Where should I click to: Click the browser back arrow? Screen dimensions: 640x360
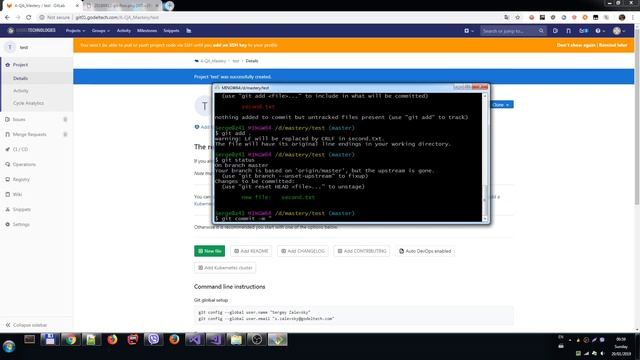(7, 18)
